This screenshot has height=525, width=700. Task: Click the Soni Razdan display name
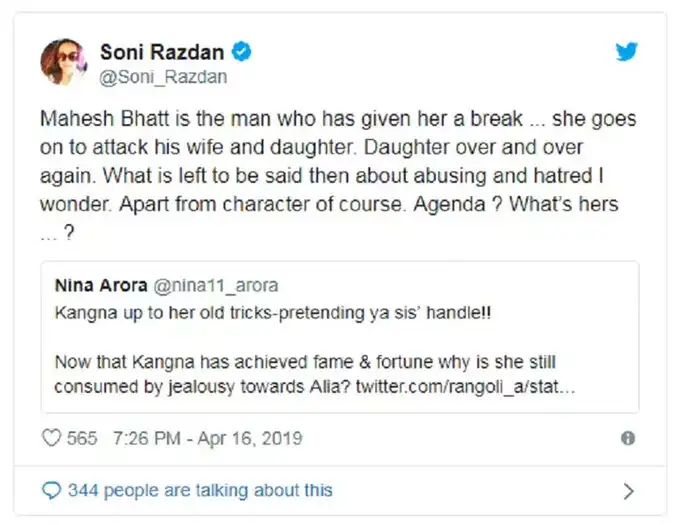pyautogui.click(x=163, y=50)
